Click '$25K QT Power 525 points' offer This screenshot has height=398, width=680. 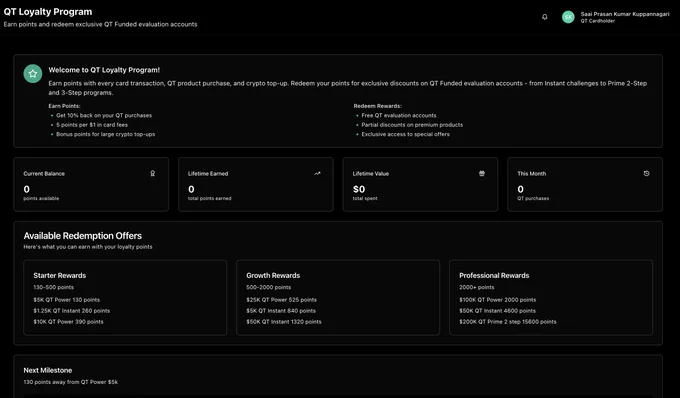coord(281,300)
